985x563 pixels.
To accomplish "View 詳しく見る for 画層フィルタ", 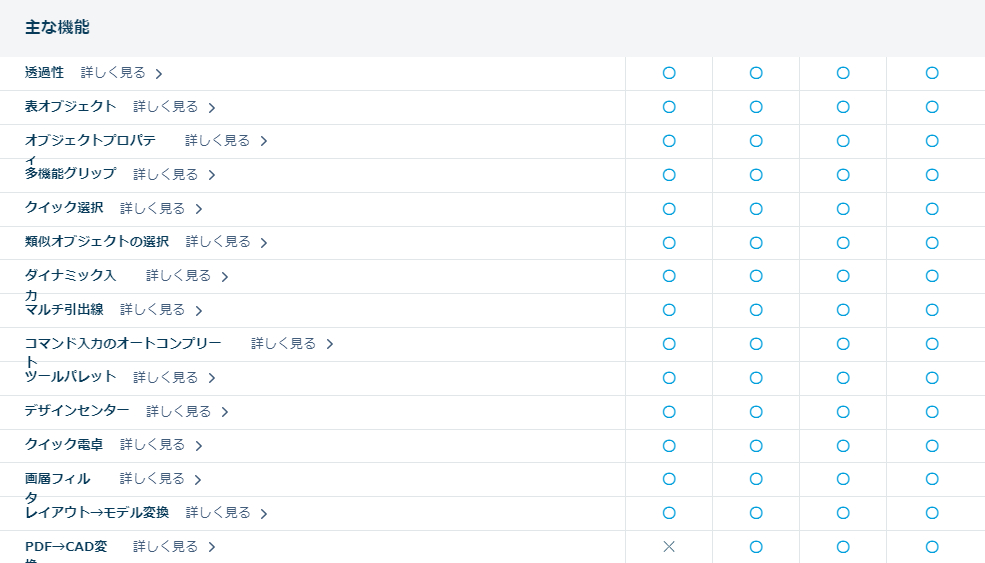I will 152,479.
